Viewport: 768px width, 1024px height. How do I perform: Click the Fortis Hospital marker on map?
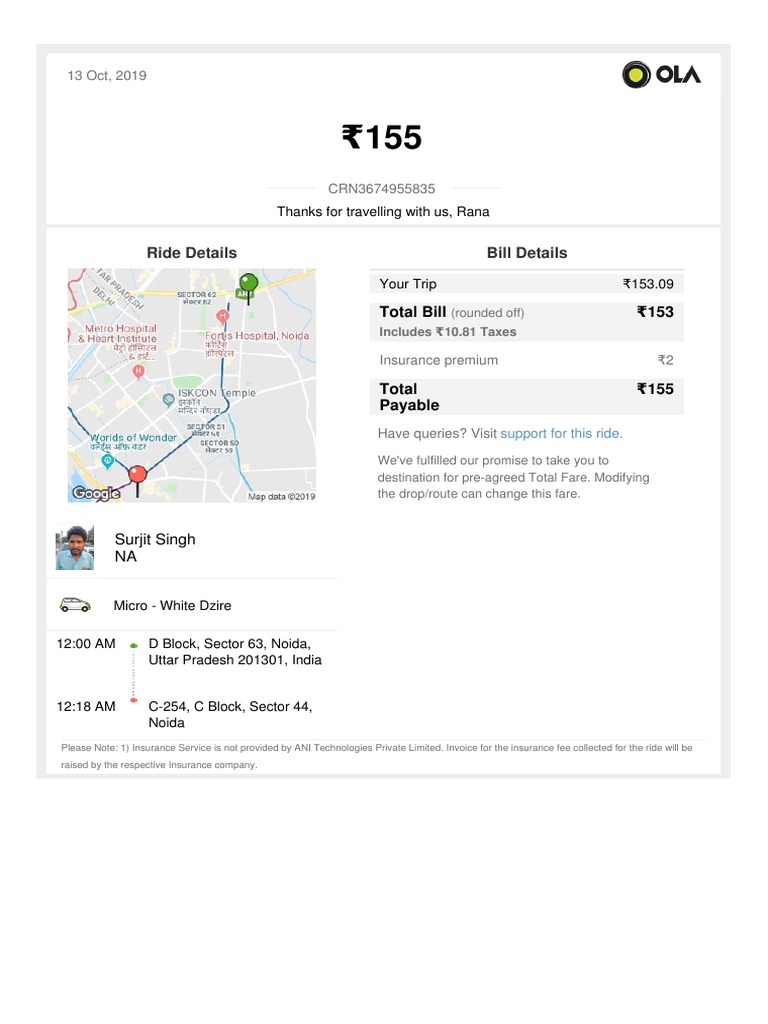[223, 316]
